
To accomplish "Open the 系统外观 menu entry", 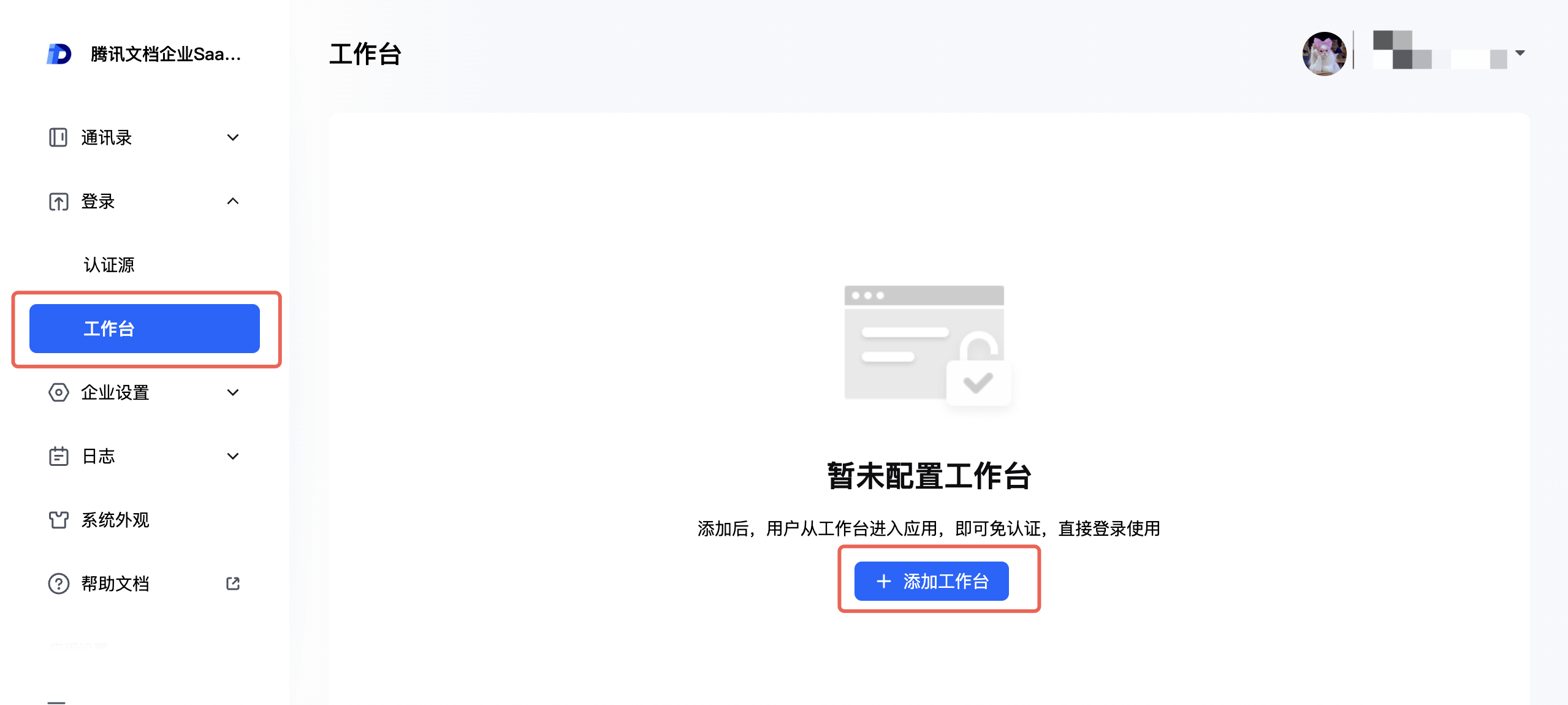I will point(115,520).
